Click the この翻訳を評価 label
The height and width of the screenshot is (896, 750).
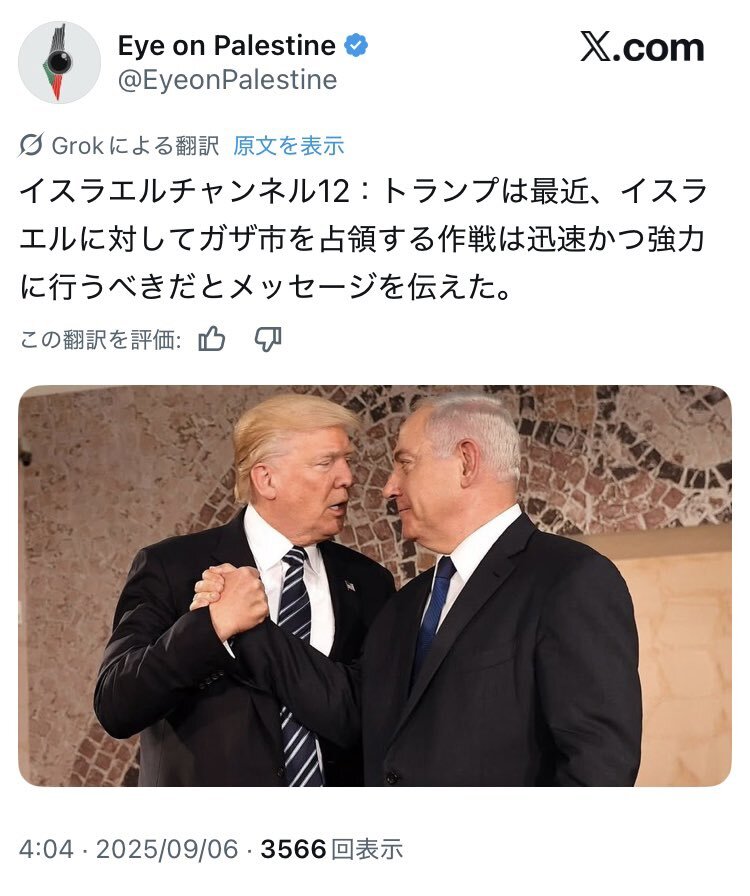click(x=101, y=340)
